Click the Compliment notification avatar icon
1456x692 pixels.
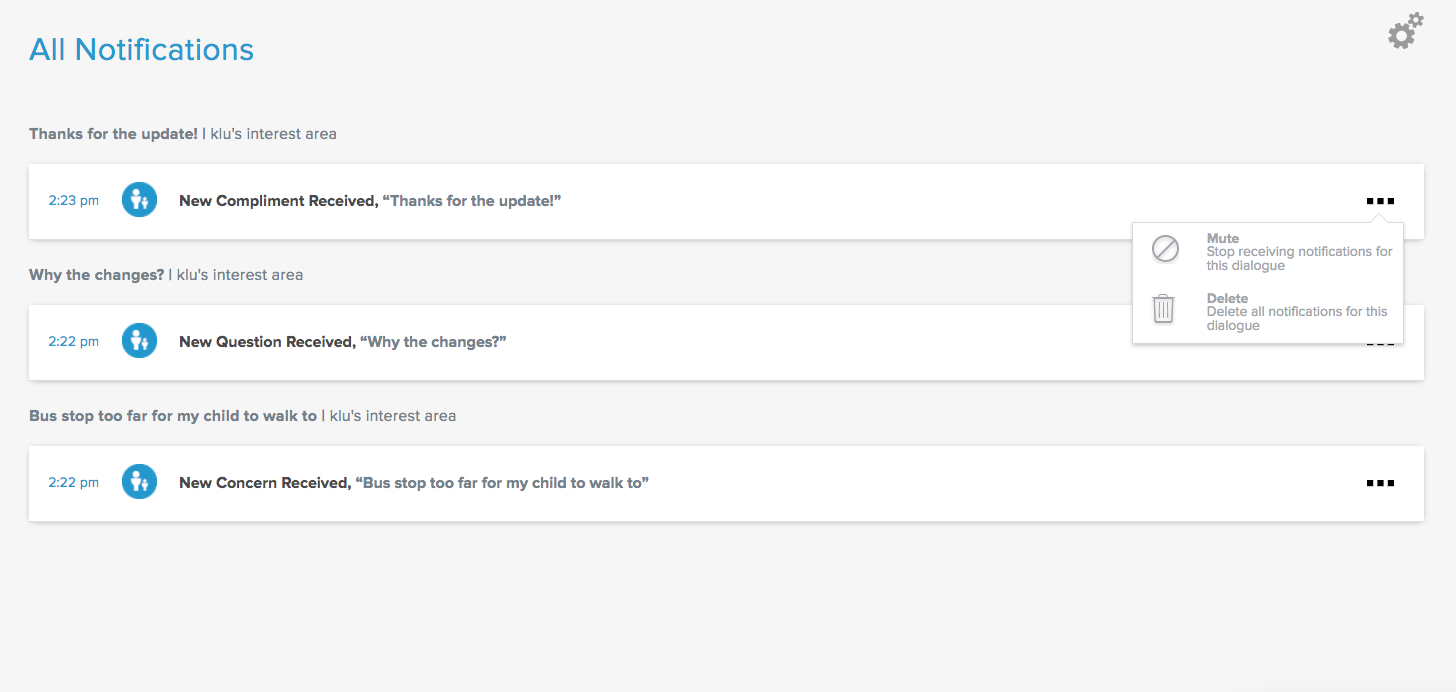pos(139,200)
